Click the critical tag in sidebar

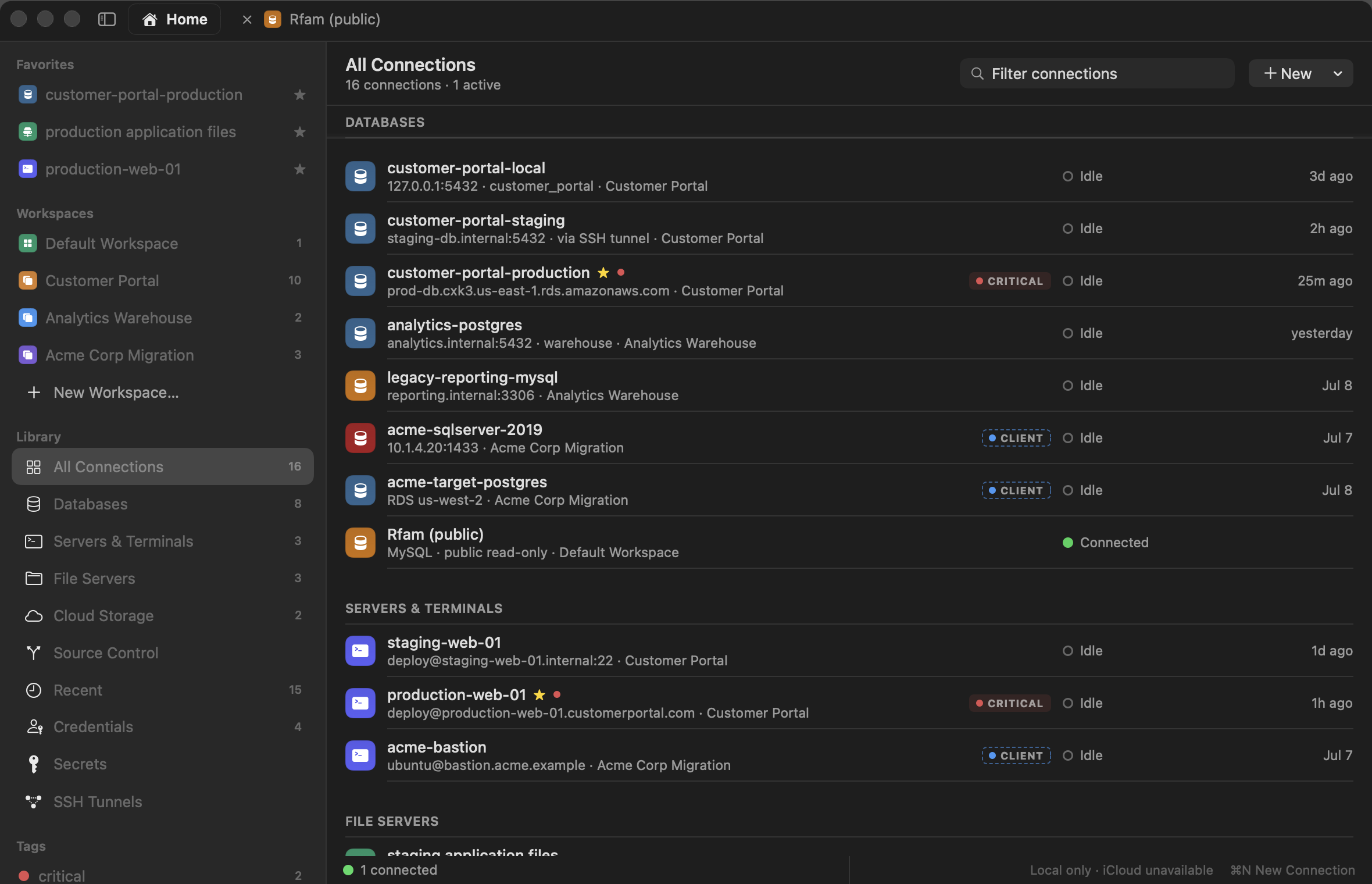pyautogui.click(x=163, y=875)
